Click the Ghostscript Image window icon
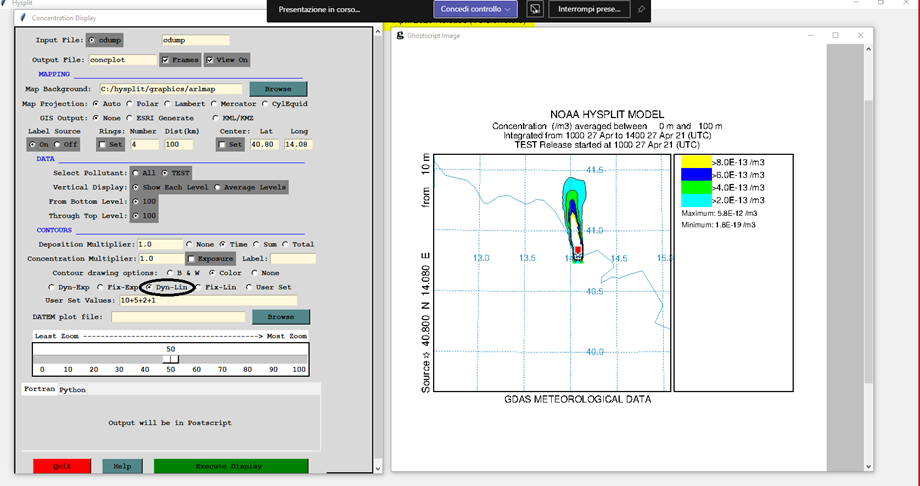This screenshot has width=920, height=486. [401, 35]
